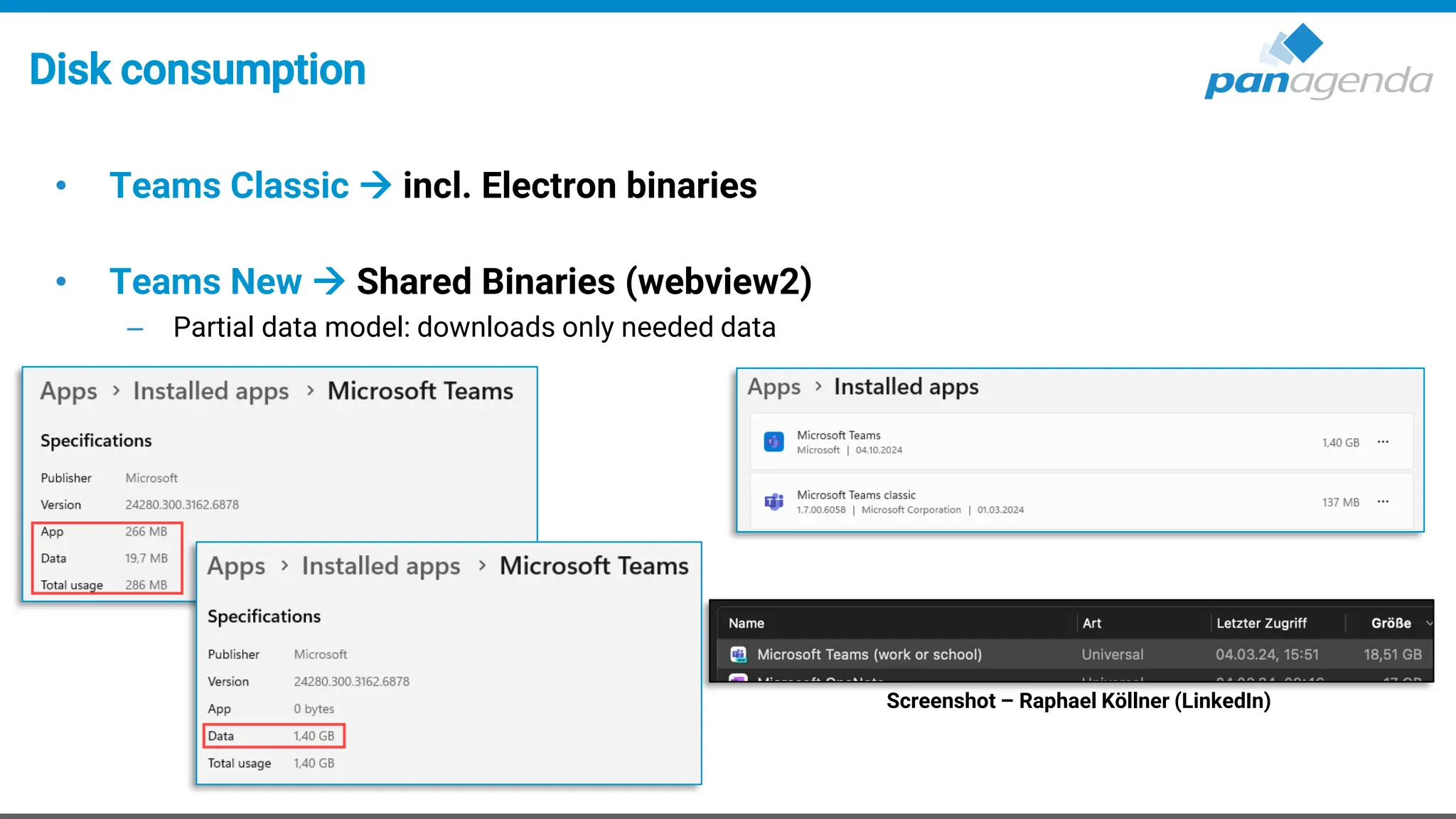This screenshot has height=819, width=1456.
Task: Click the 'App 0 bytes' value
Action: (x=314, y=709)
